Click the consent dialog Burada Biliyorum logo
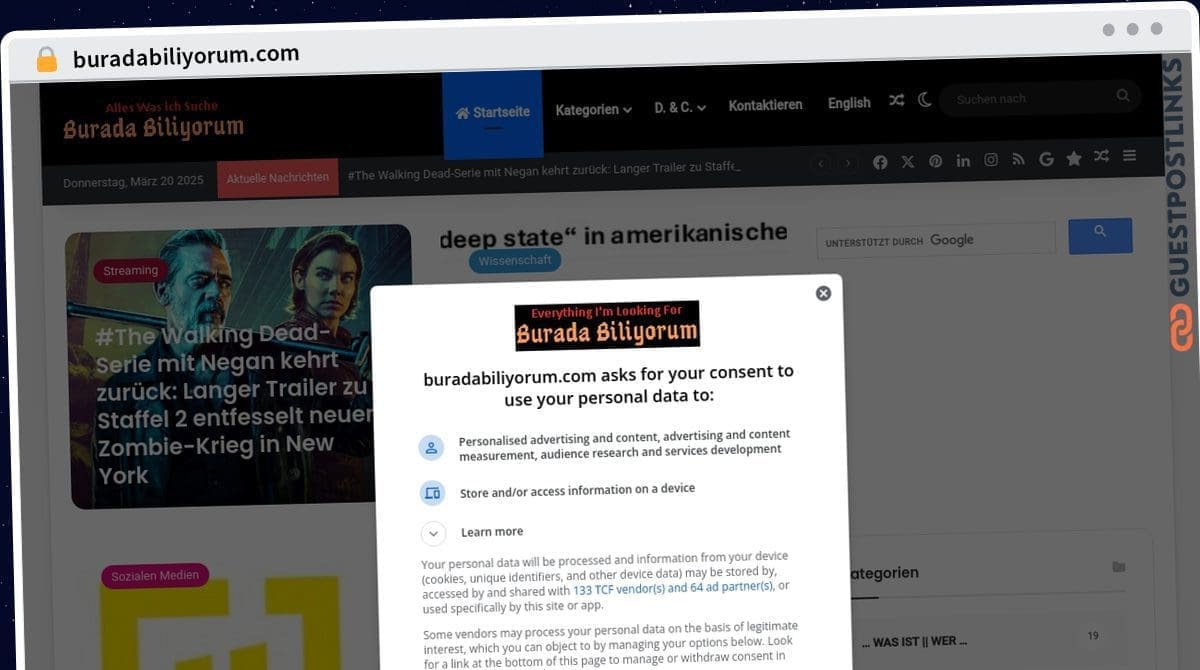The image size is (1200, 670). 607,326
